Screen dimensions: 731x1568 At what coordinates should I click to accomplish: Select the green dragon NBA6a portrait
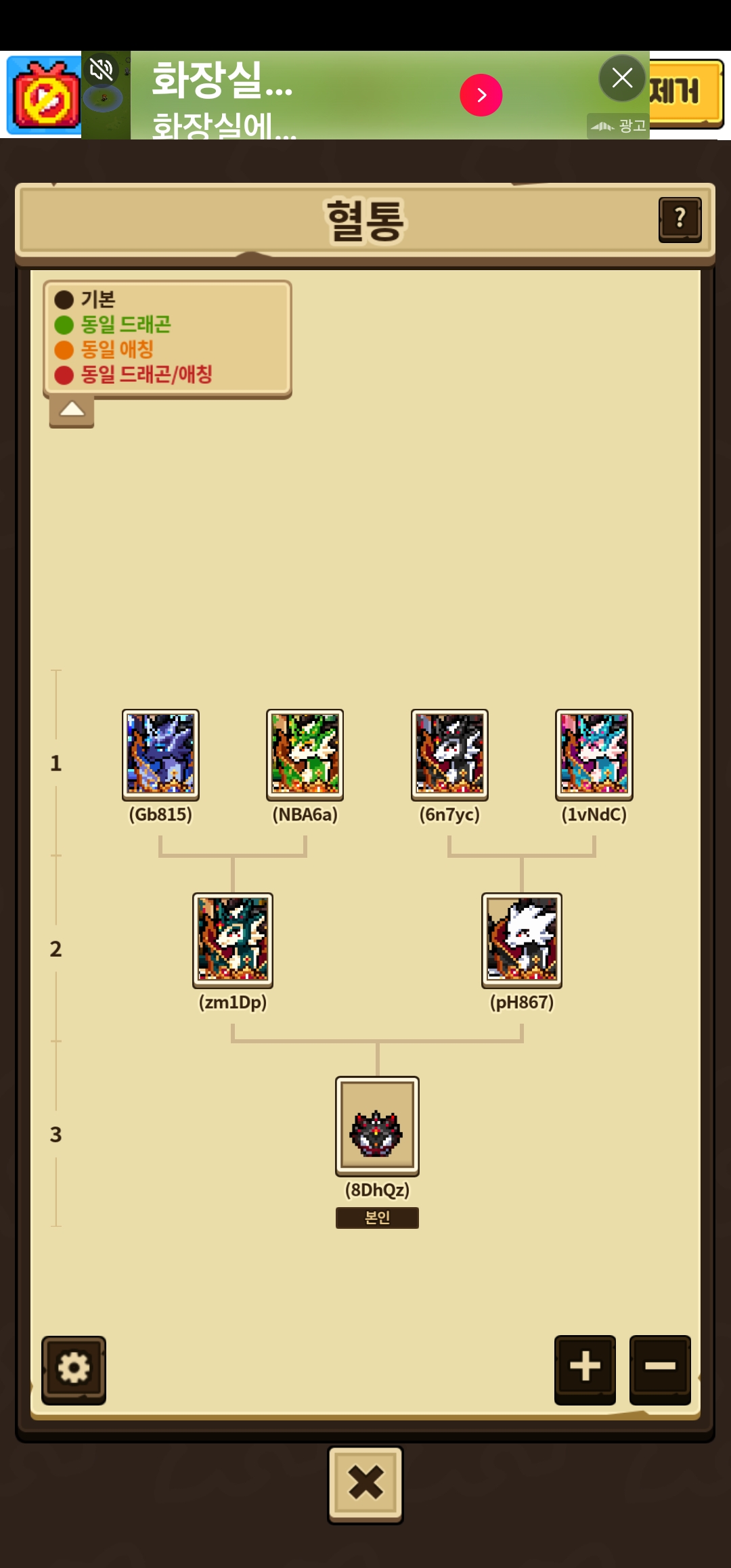point(305,754)
